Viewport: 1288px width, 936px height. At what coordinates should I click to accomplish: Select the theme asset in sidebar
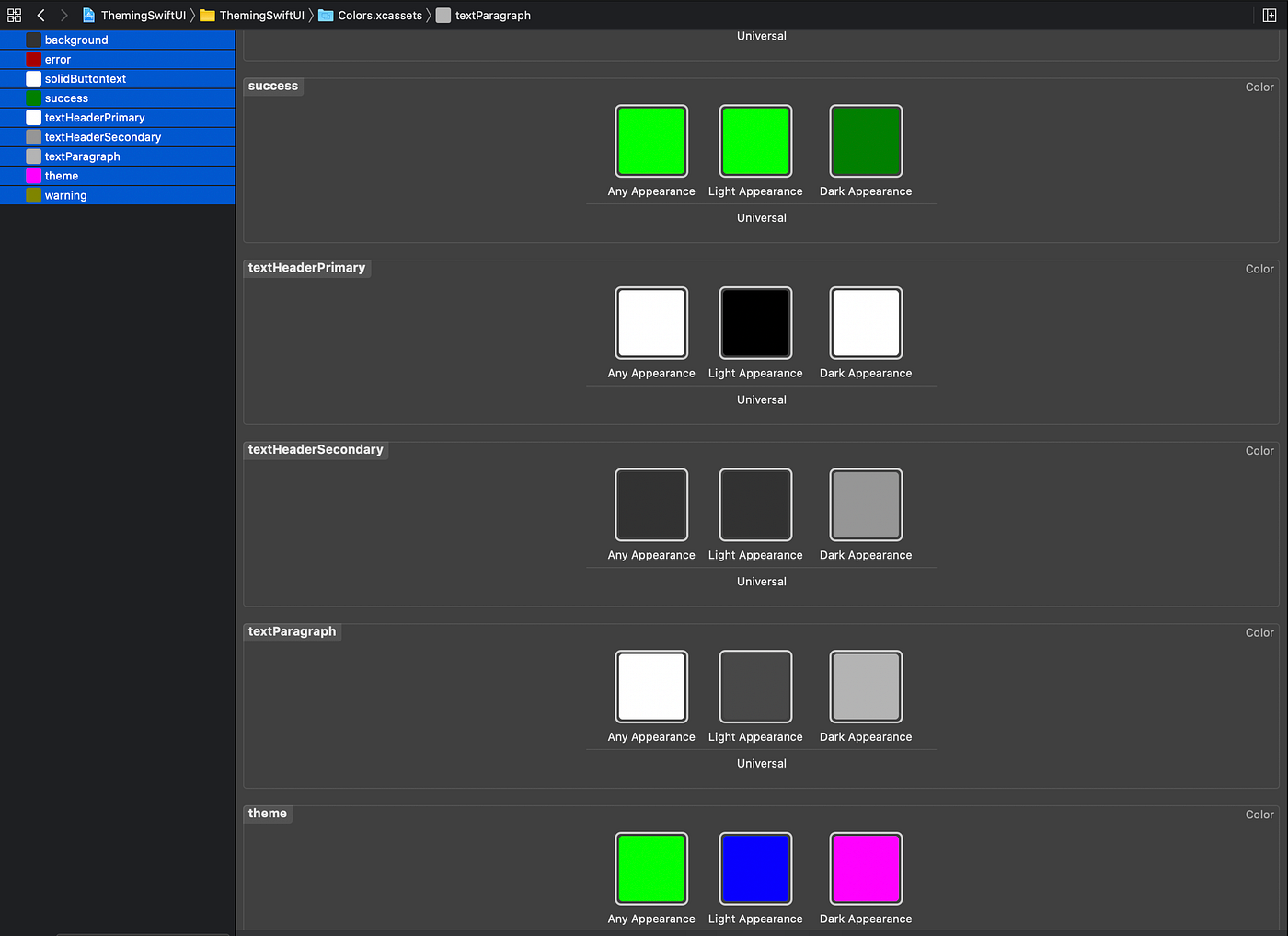click(x=118, y=176)
